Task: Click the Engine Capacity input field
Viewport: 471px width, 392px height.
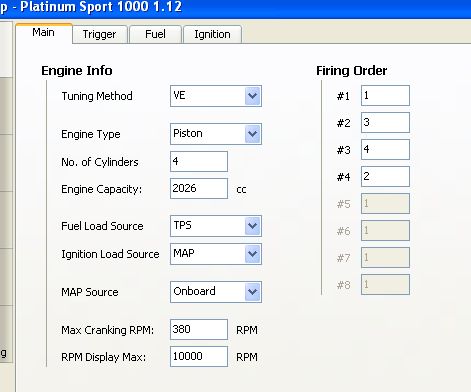Action: click(x=199, y=189)
